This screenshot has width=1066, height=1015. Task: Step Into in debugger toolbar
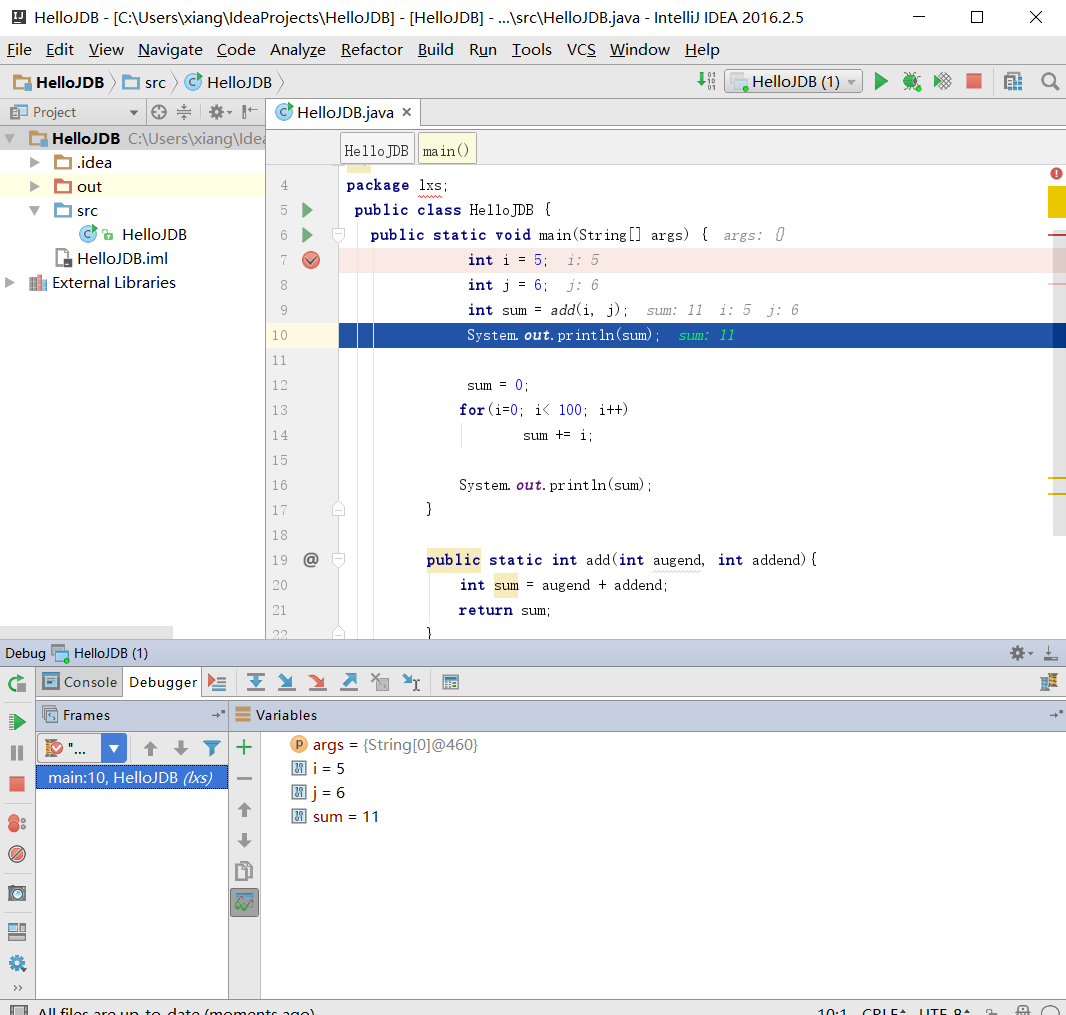286,683
